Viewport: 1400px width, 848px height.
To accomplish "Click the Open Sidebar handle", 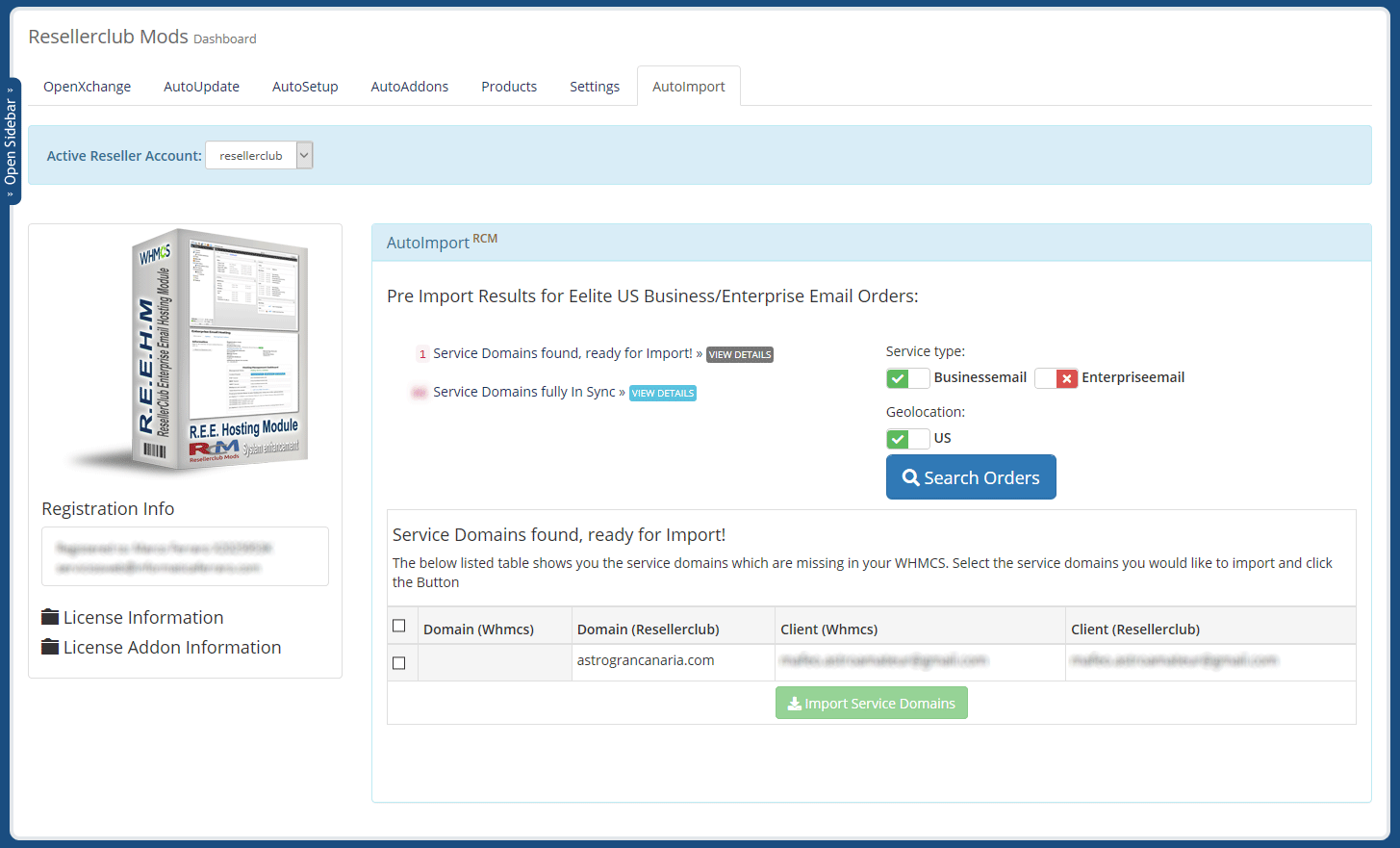I will [x=11, y=141].
